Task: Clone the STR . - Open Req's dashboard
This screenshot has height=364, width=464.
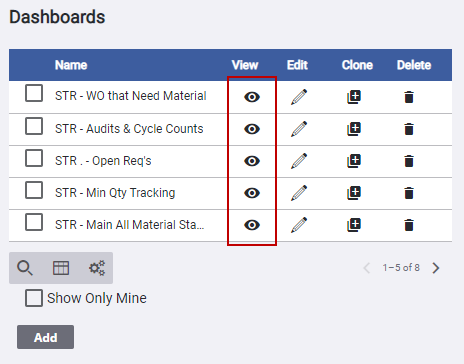Action: (354, 161)
